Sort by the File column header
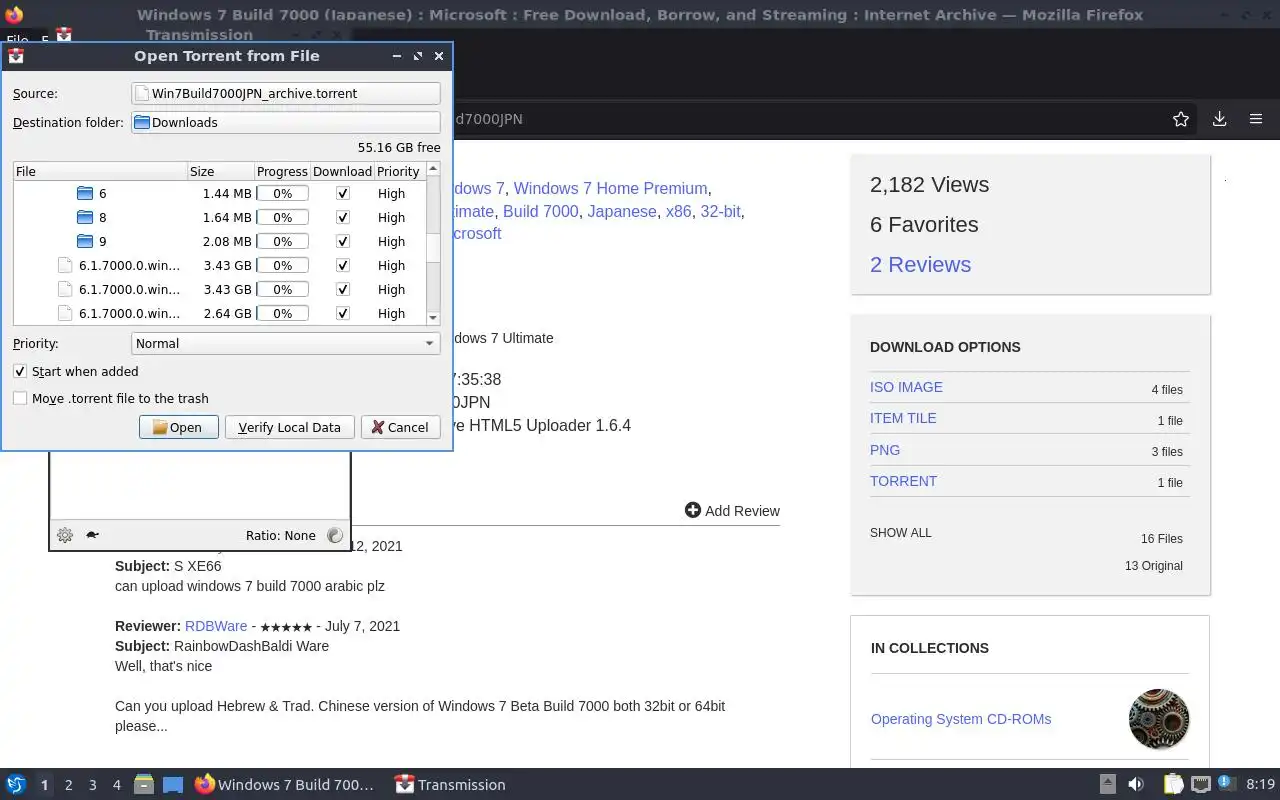The width and height of the screenshot is (1280, 800). [x=100, y=171]
